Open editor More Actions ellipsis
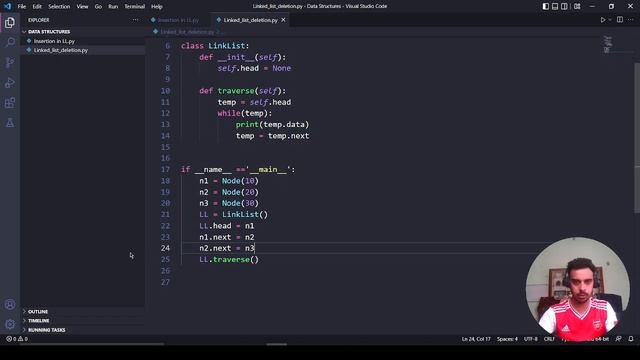Image resolution: width=640 pixels, height=360 pixels. pos(632,20)
